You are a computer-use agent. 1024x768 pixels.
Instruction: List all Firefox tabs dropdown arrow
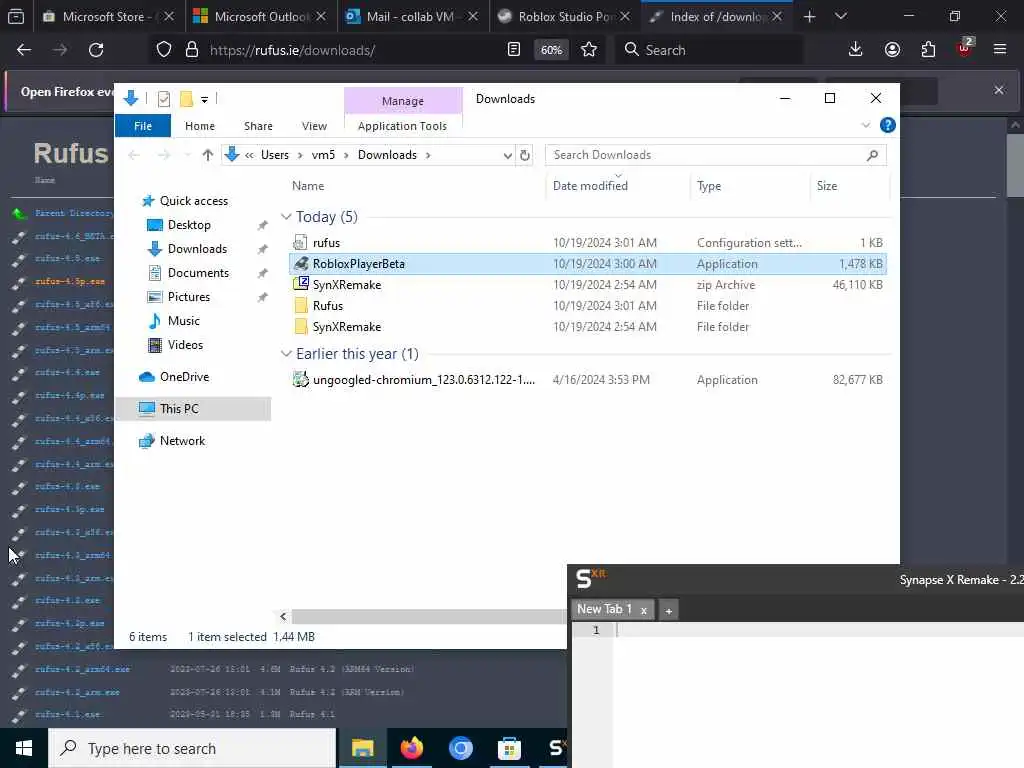click(841, 16)
